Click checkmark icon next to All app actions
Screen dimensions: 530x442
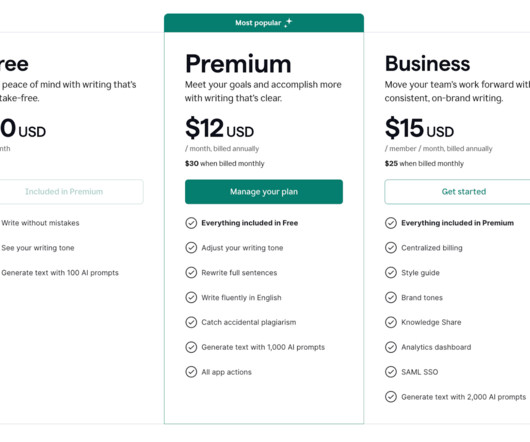[x=191, y=372]
